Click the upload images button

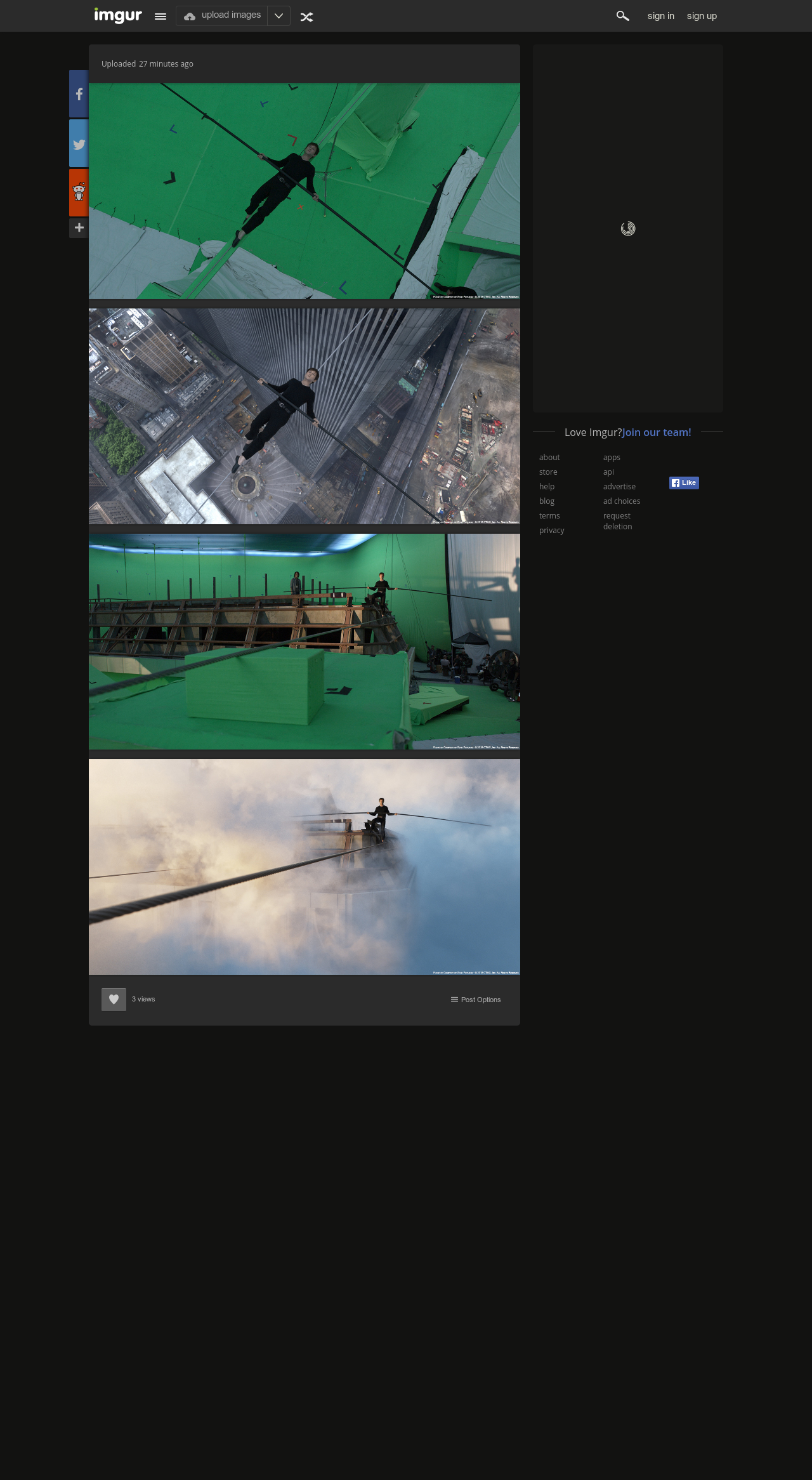tap(222, 16)
